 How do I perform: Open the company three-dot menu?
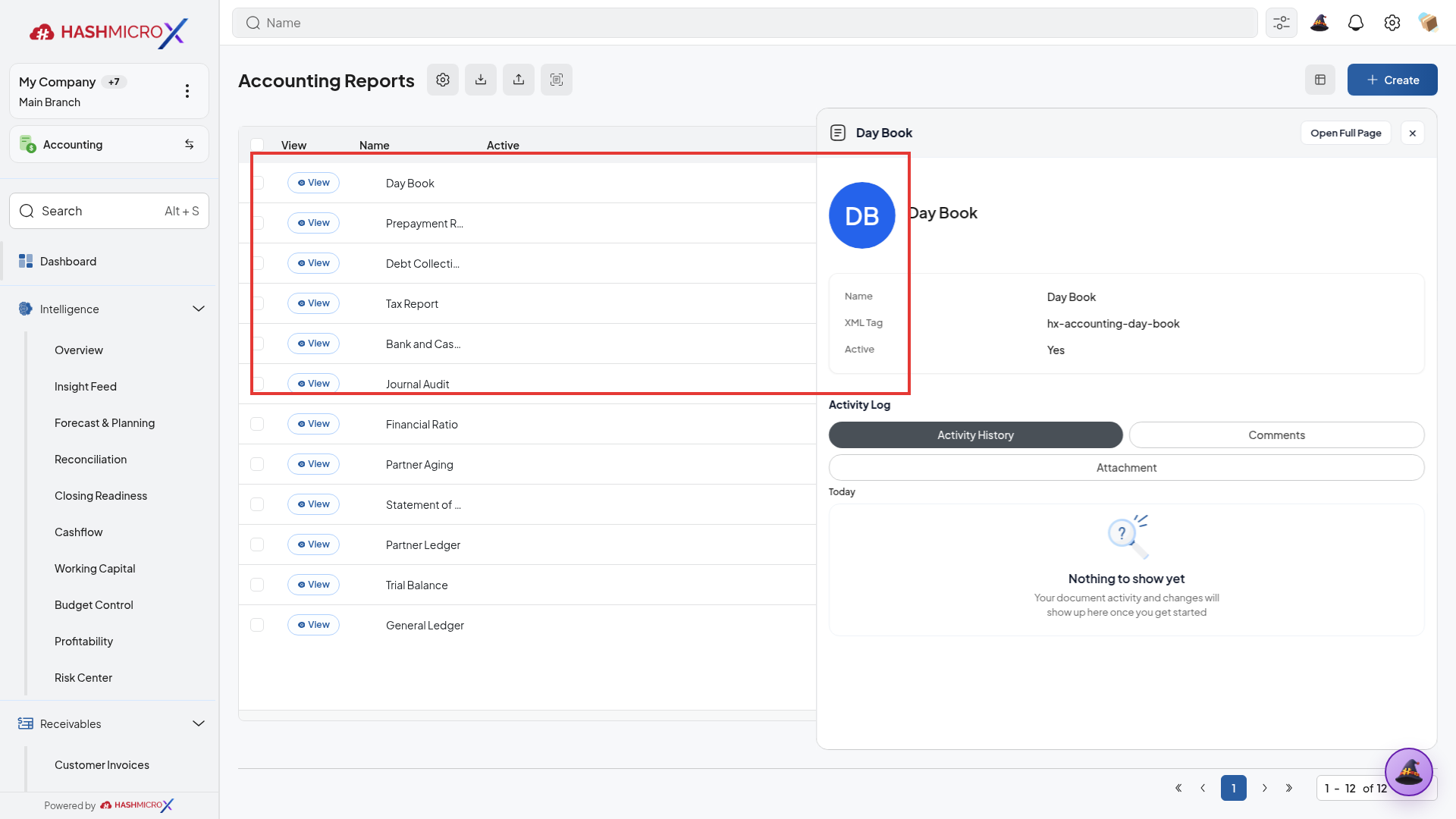coord(187,91)
